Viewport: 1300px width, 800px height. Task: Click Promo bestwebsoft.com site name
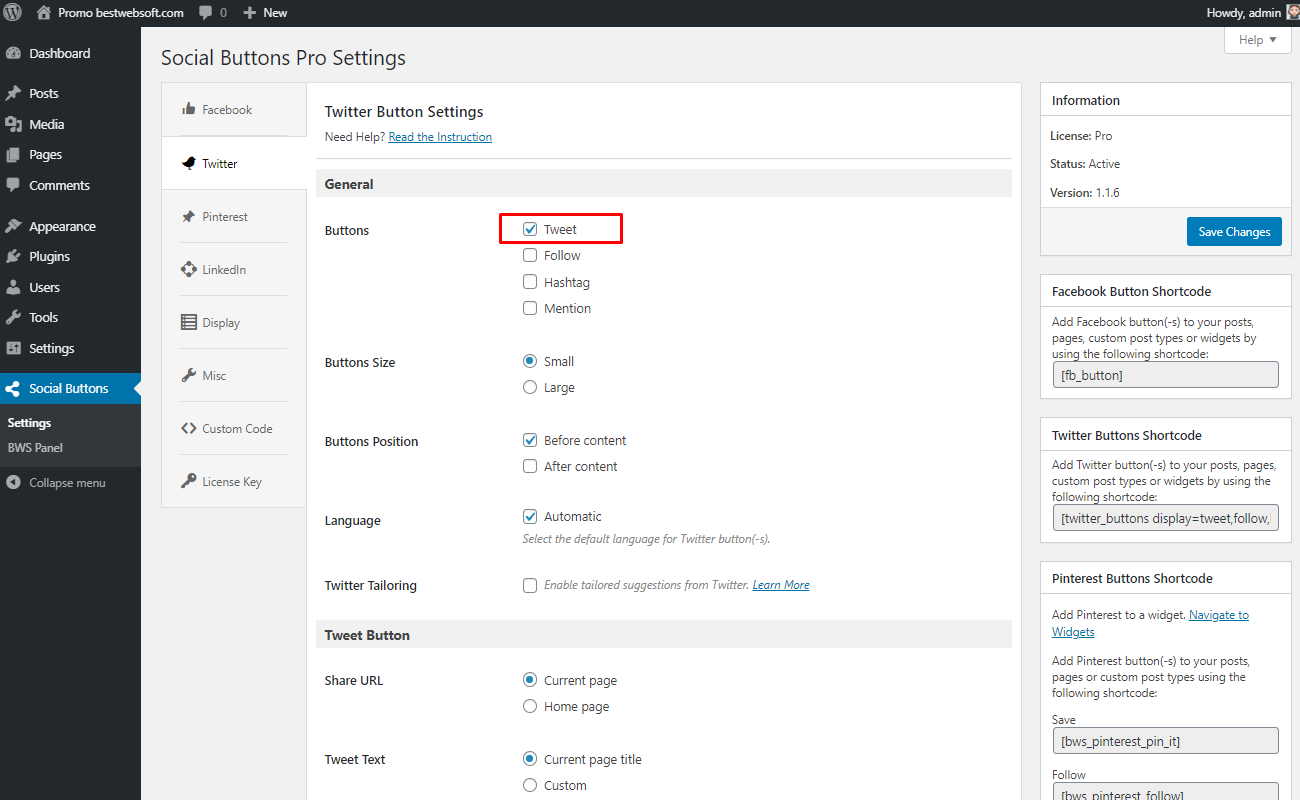click(121, 13)
